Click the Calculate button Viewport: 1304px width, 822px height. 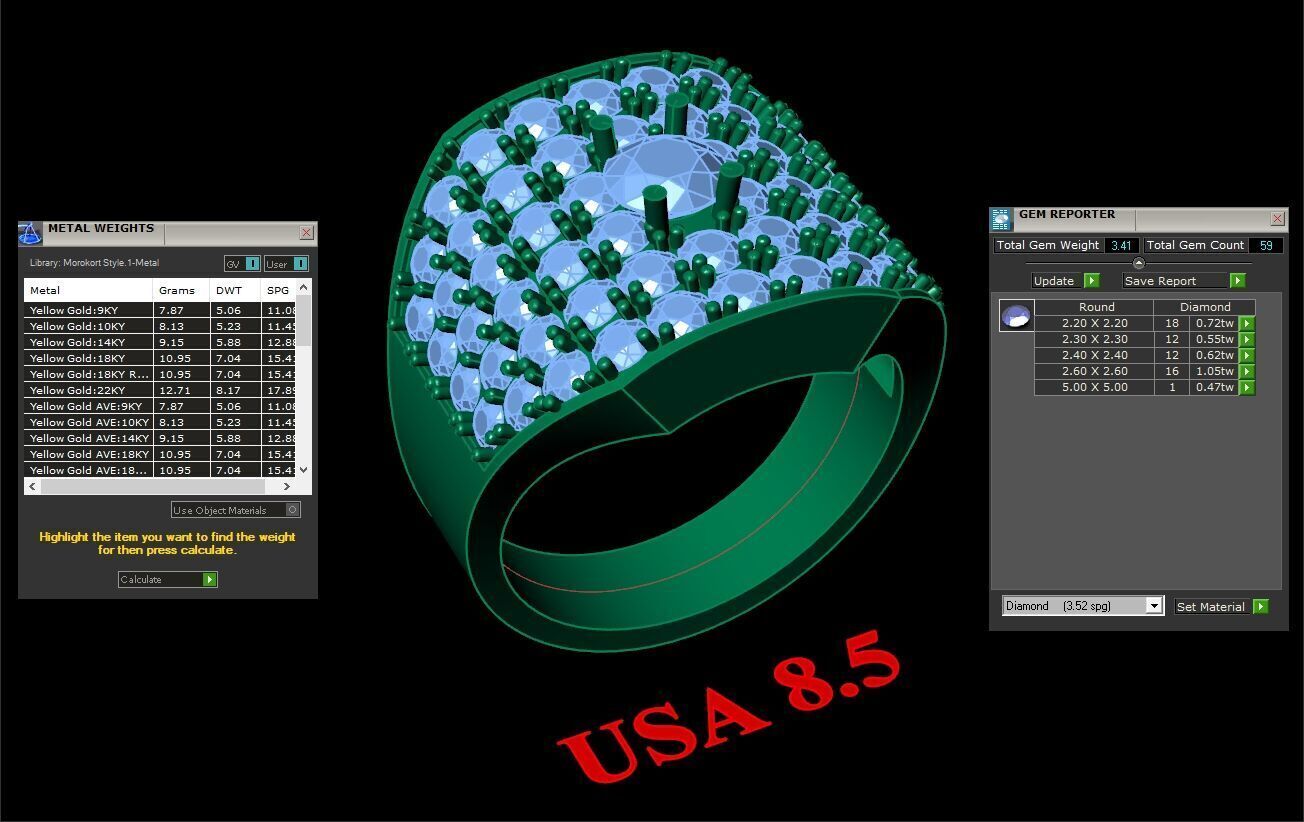point(167,579)
